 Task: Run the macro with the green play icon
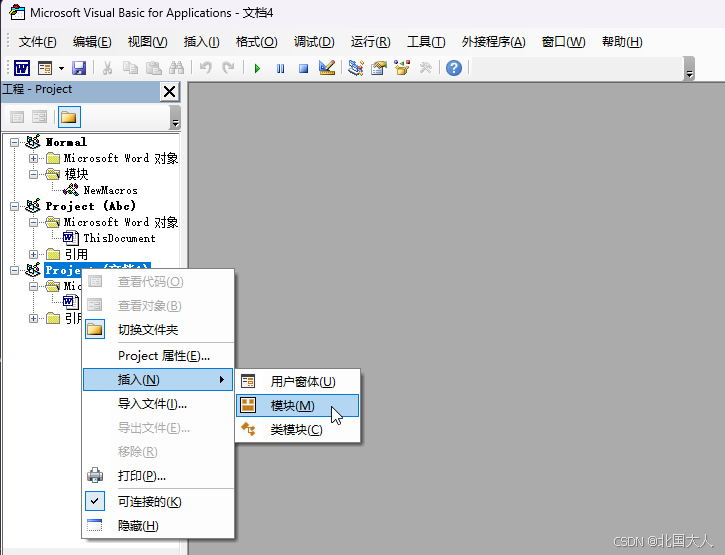click(258, 68)
